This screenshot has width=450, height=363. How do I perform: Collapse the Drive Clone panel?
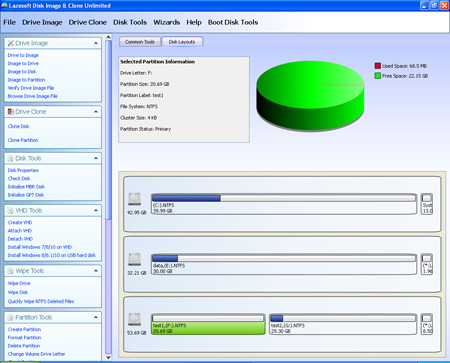96,112
